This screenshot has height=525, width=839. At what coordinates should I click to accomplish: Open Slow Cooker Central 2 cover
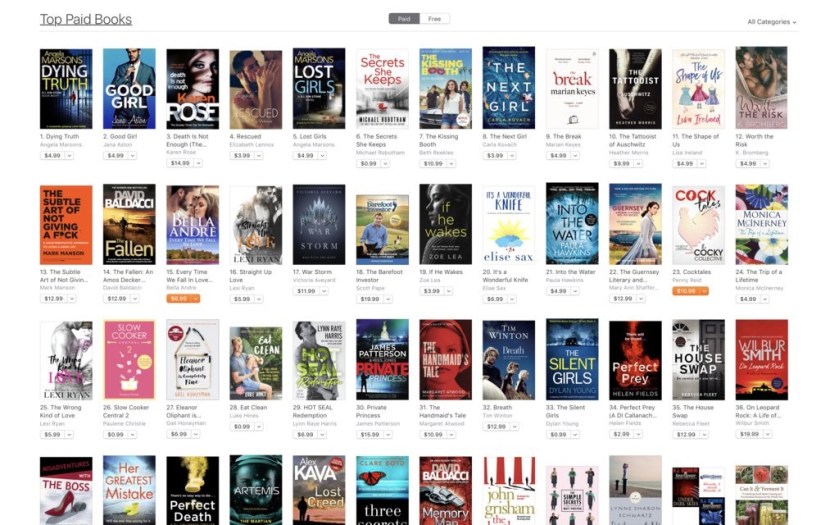coord(129,360)
